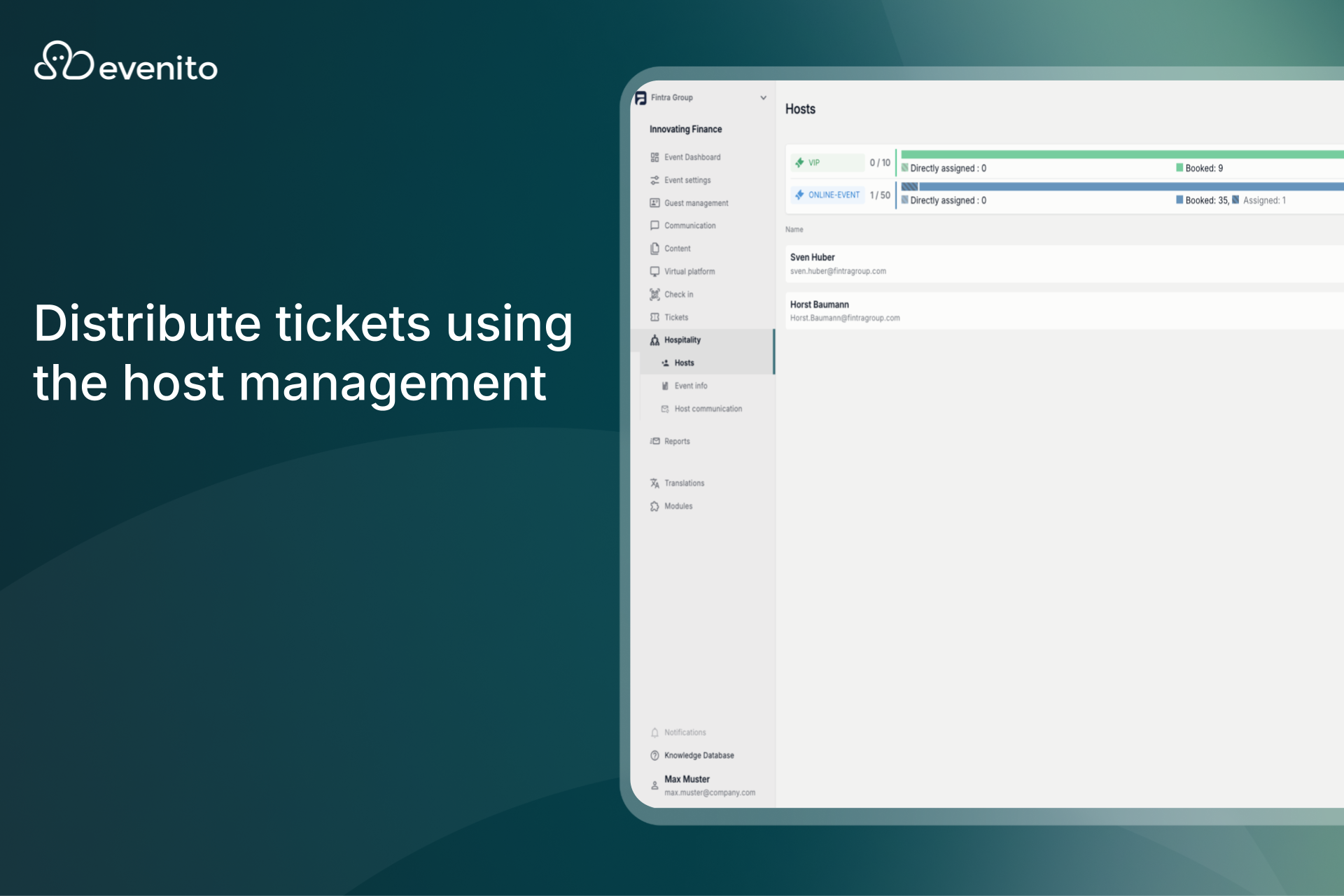
Task: Click the Reports icon
Action: tap(654, 442)
